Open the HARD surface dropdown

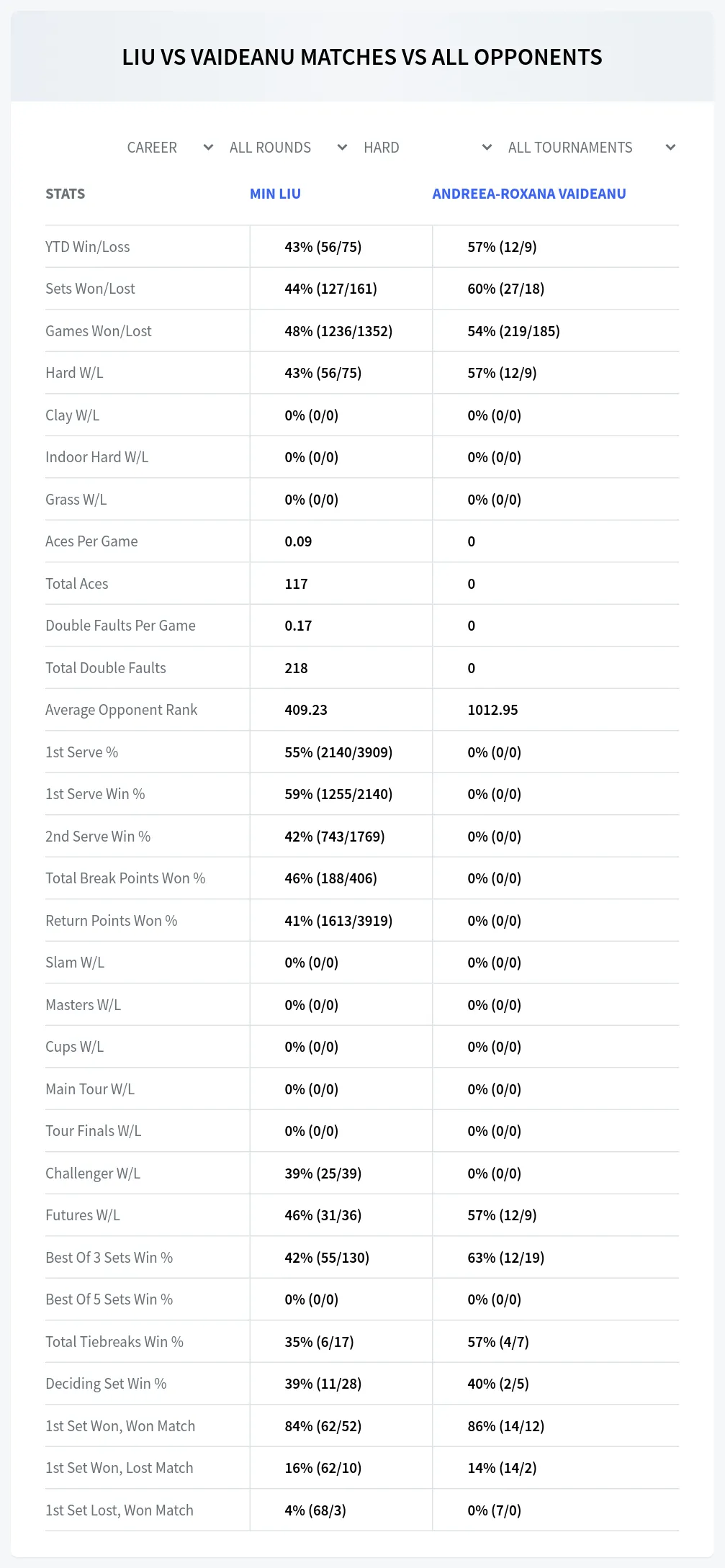click(x=427, y=148)
